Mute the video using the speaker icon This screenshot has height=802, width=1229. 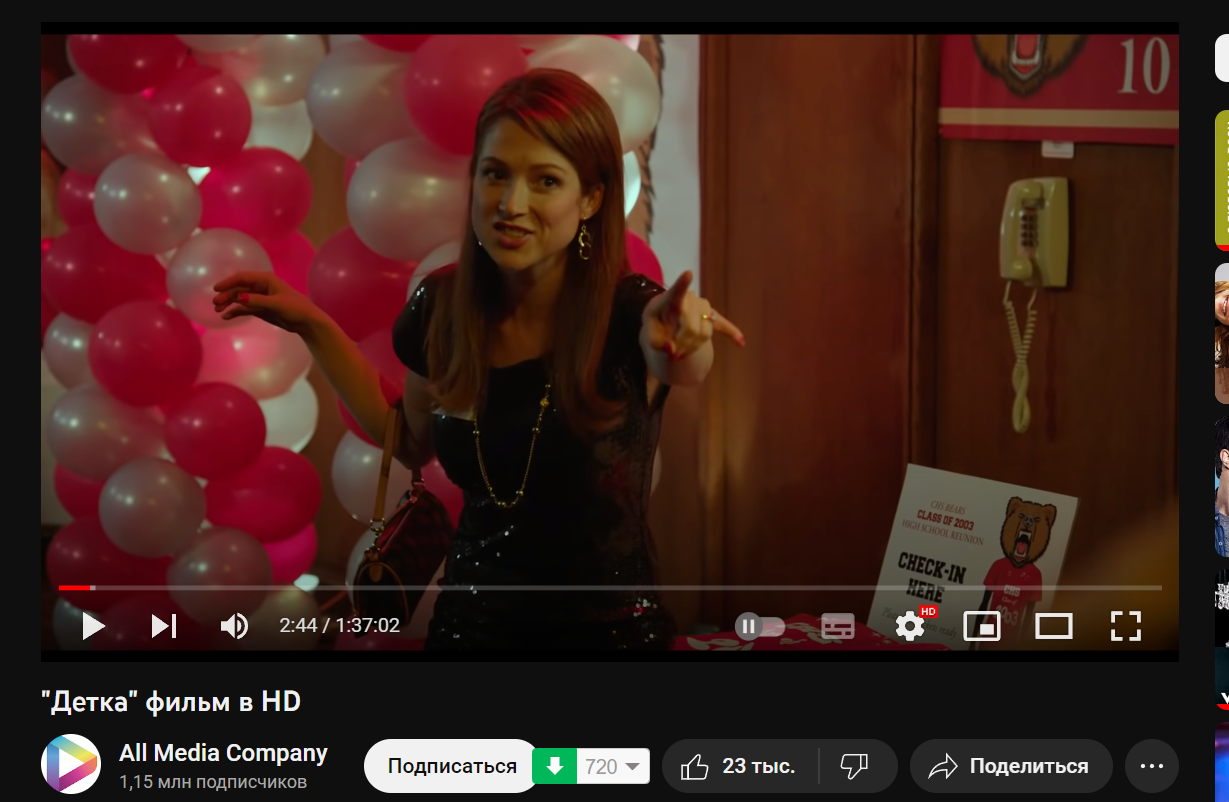[x=234, y=626]
